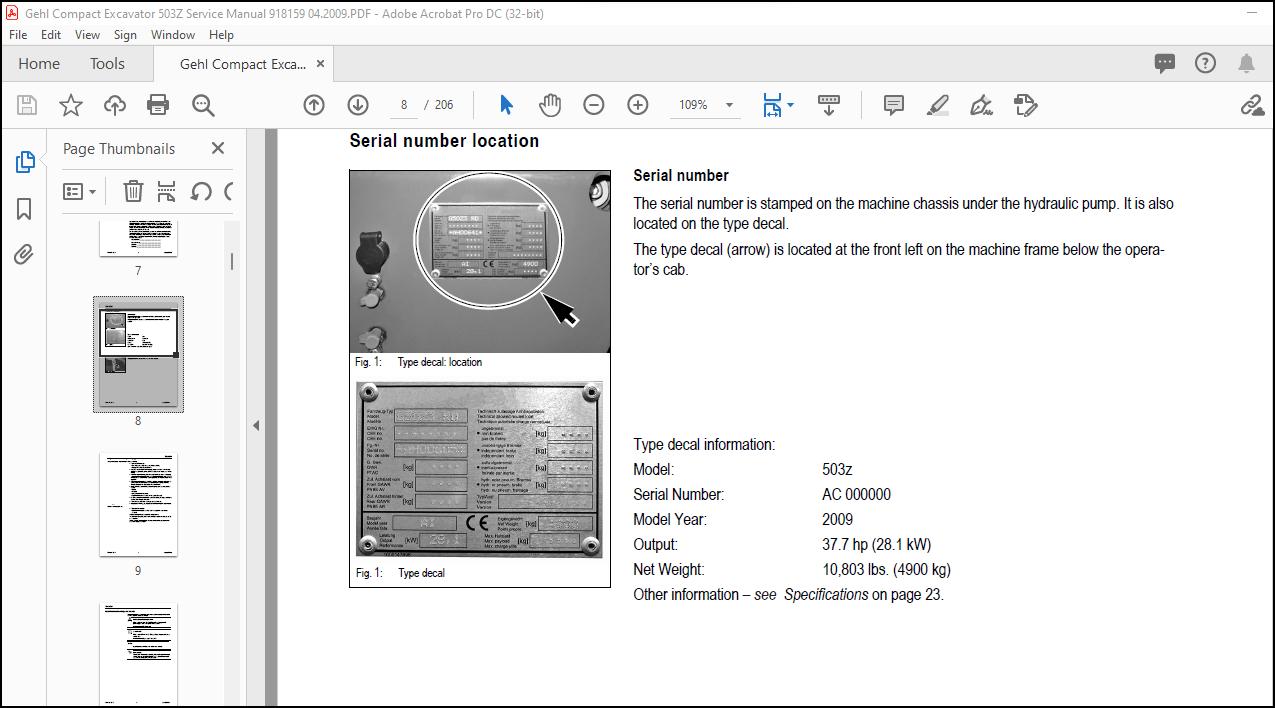Viewport: 1275px width, 708px height.
Task: Zoom out with minus button
Action: [x=594, y=105]
